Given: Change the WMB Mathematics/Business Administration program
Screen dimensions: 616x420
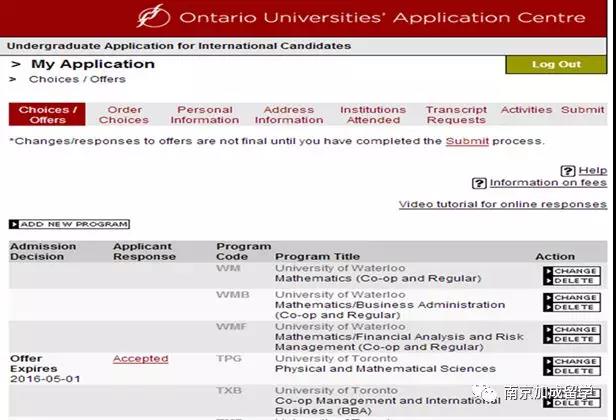Looking at the screenshot, I should pos(572,298).
